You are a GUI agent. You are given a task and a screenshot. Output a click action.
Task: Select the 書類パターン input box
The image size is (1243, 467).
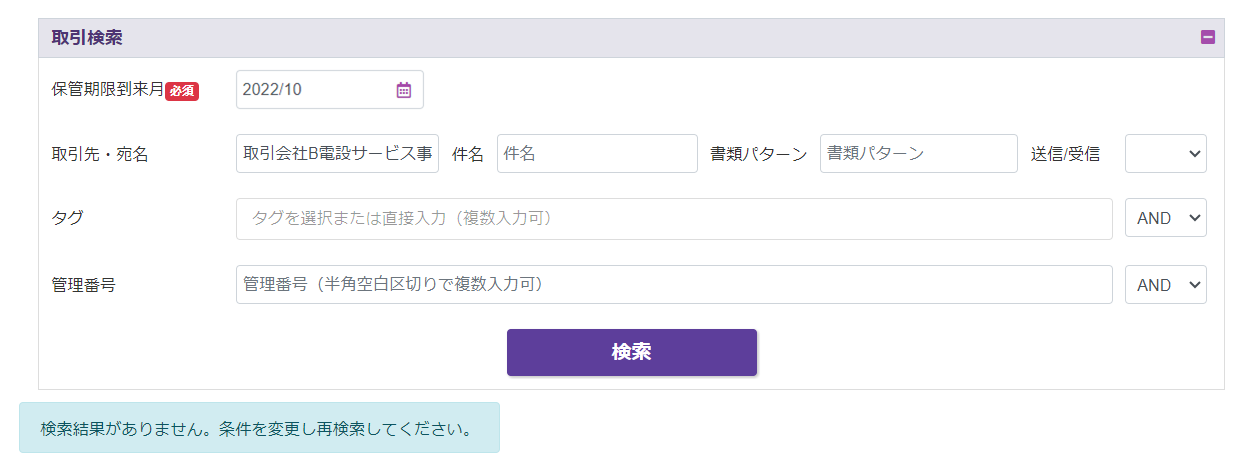coord(918,154)
